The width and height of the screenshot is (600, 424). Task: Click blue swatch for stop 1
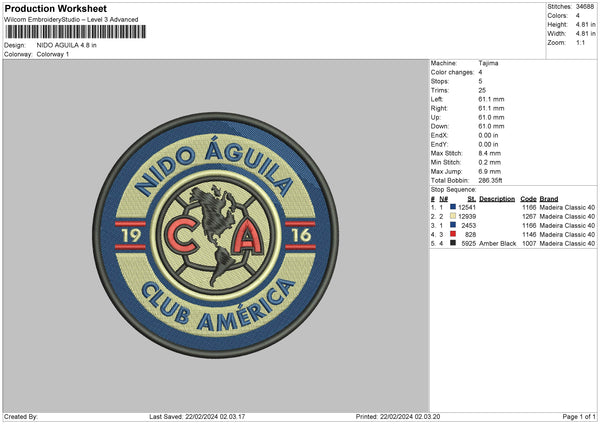(453, 207)
